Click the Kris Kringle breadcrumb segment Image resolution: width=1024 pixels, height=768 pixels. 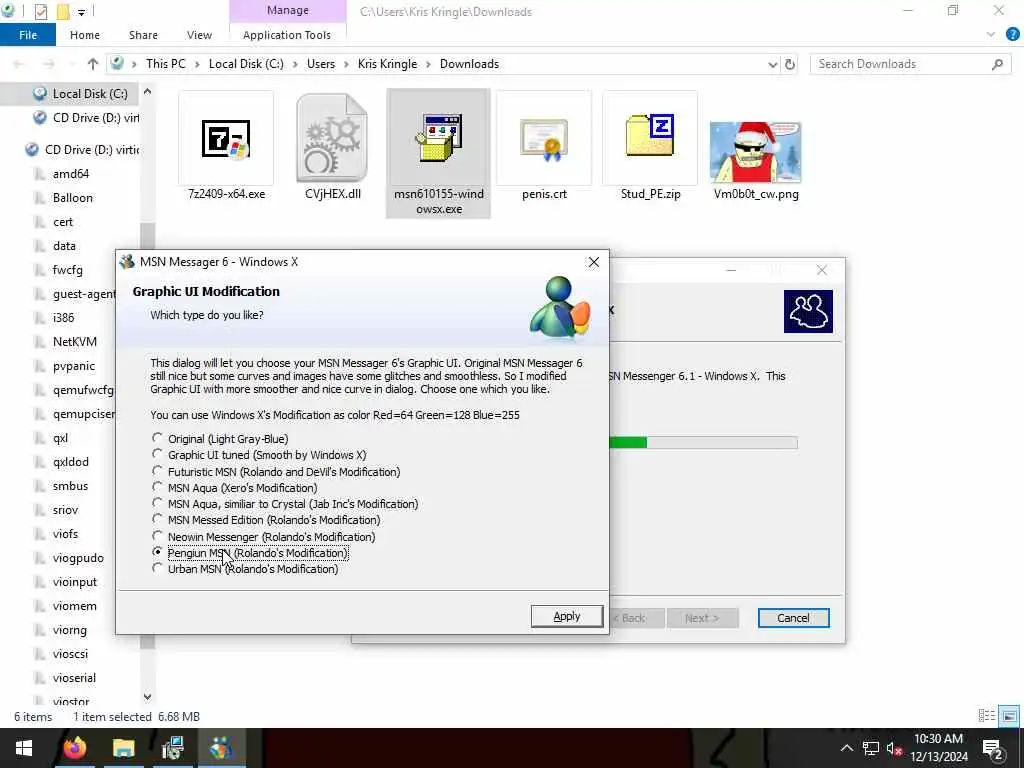click(387, 64)
